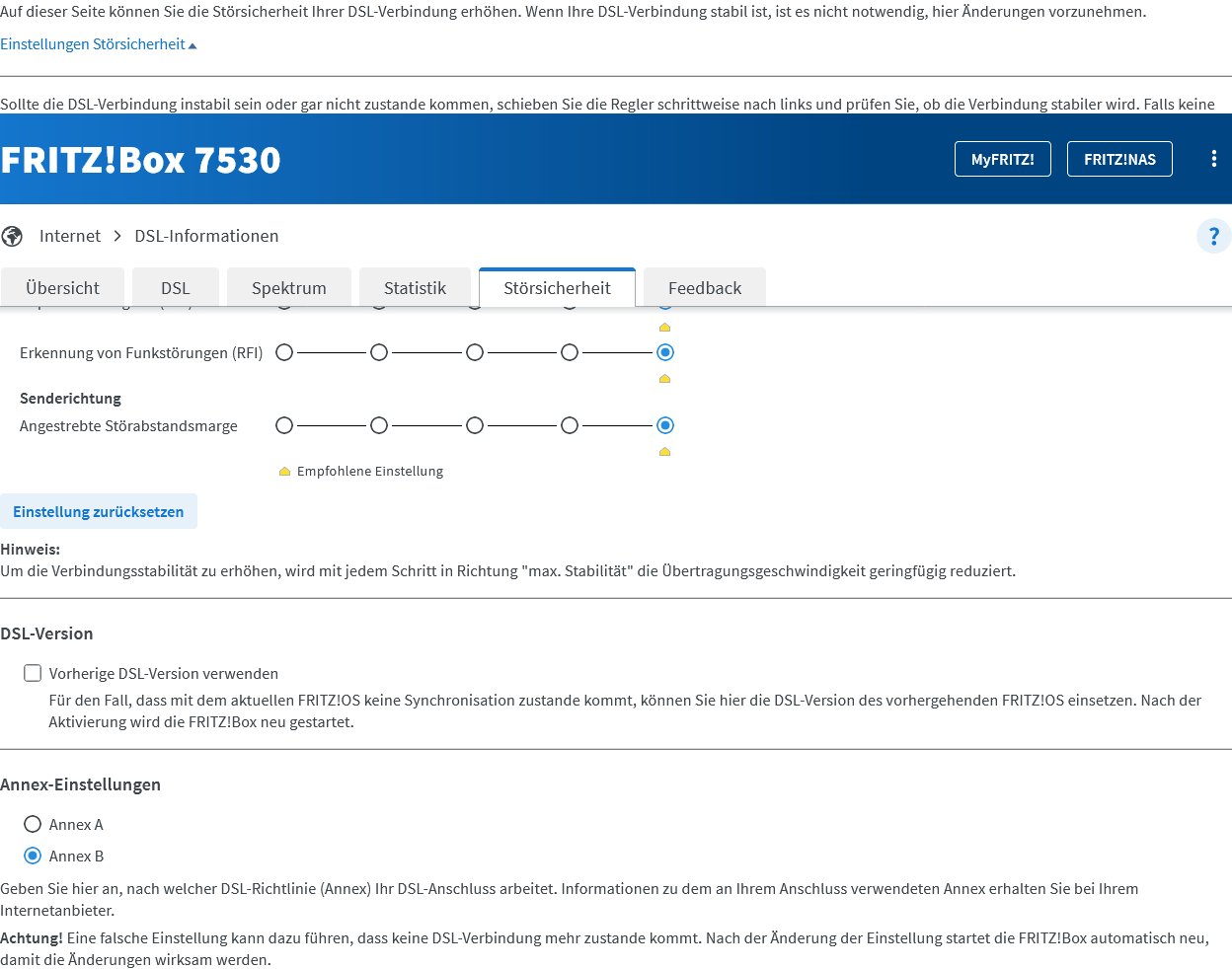
Task: Click the Angestrebte Störabstandsmarge label
Action: (128, 426)
